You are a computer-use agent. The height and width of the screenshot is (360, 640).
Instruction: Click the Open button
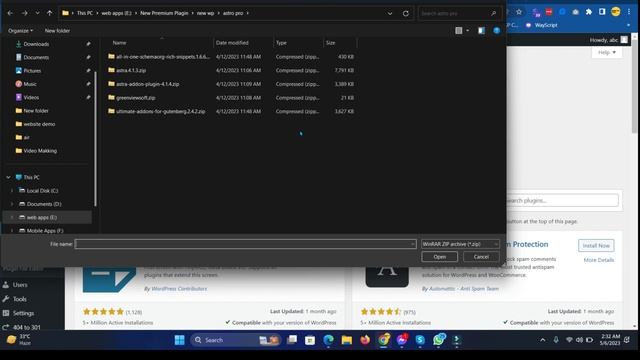click(x=440, y=257)
